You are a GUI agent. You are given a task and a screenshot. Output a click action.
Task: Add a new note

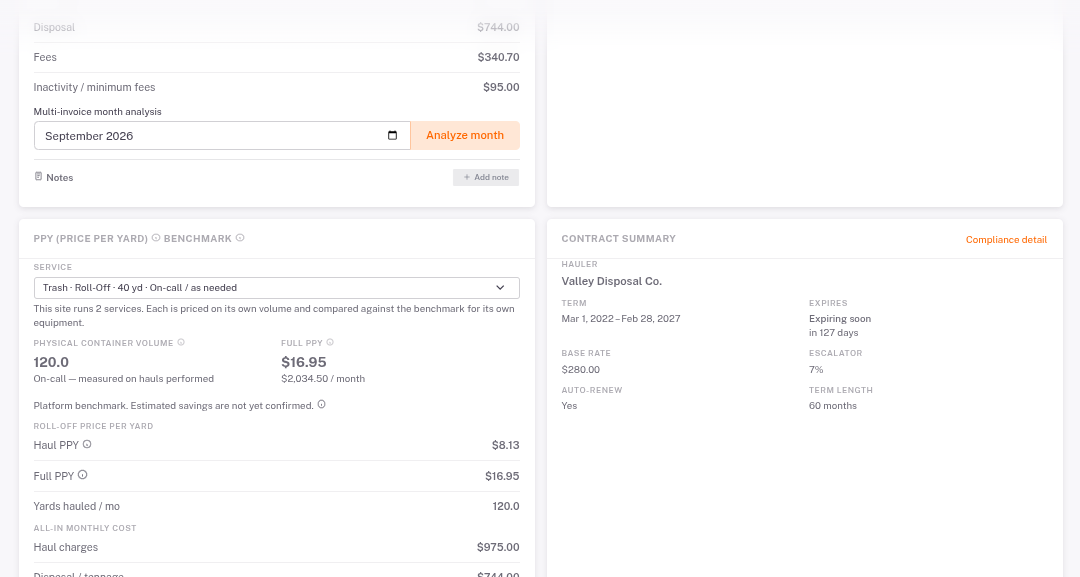tap(486, 178)
